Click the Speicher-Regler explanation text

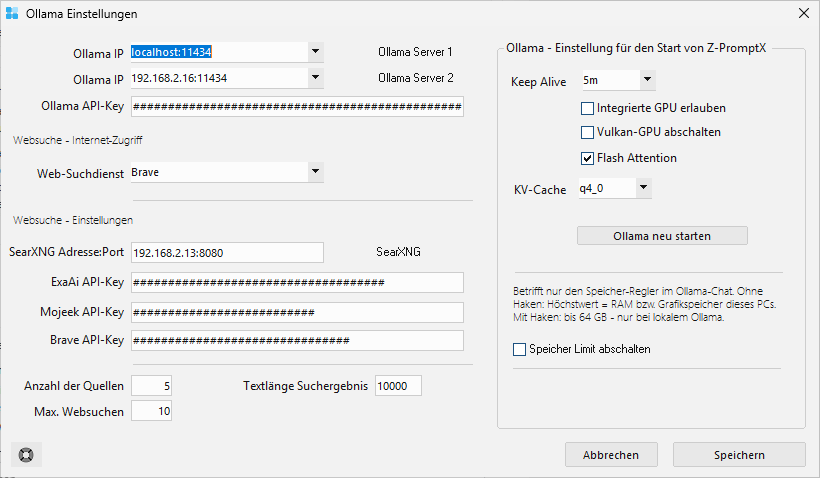644,304
